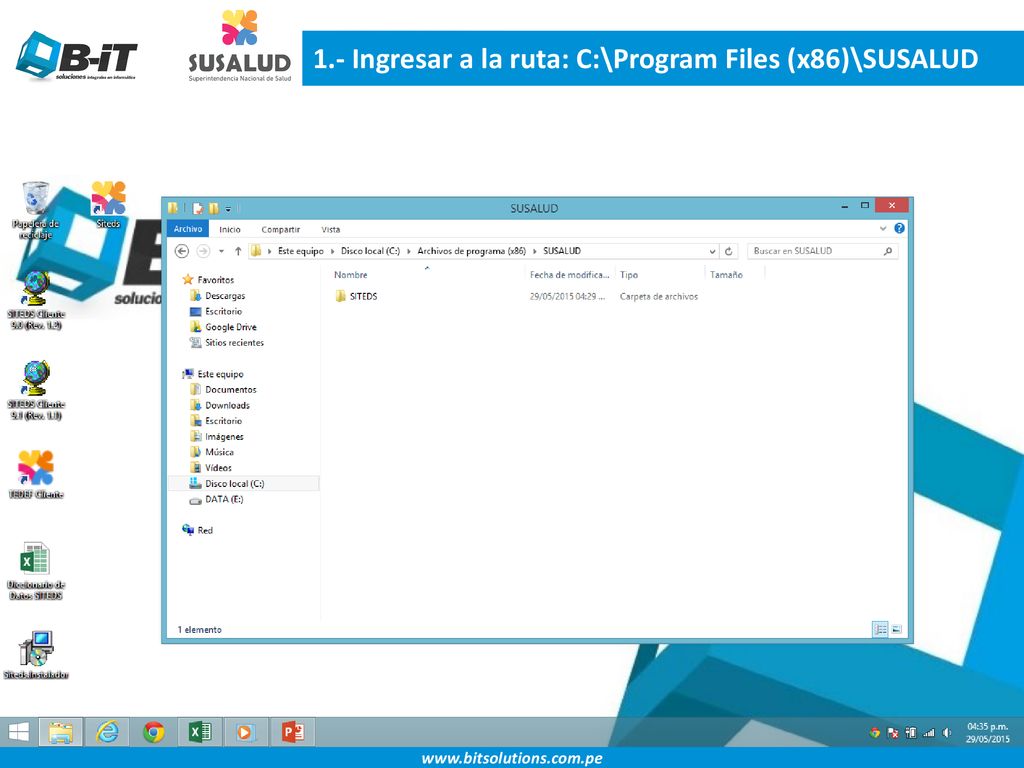Viewport: 1024px width, 768px height.
Task: Open the Papelera de reciclaje desktop icon
Action: point(35,210)
